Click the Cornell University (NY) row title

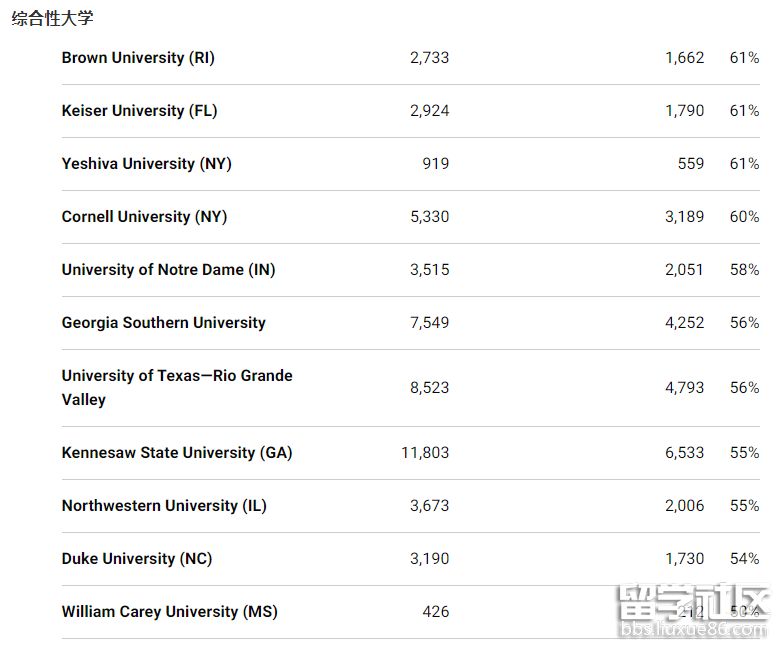point(144,217)
